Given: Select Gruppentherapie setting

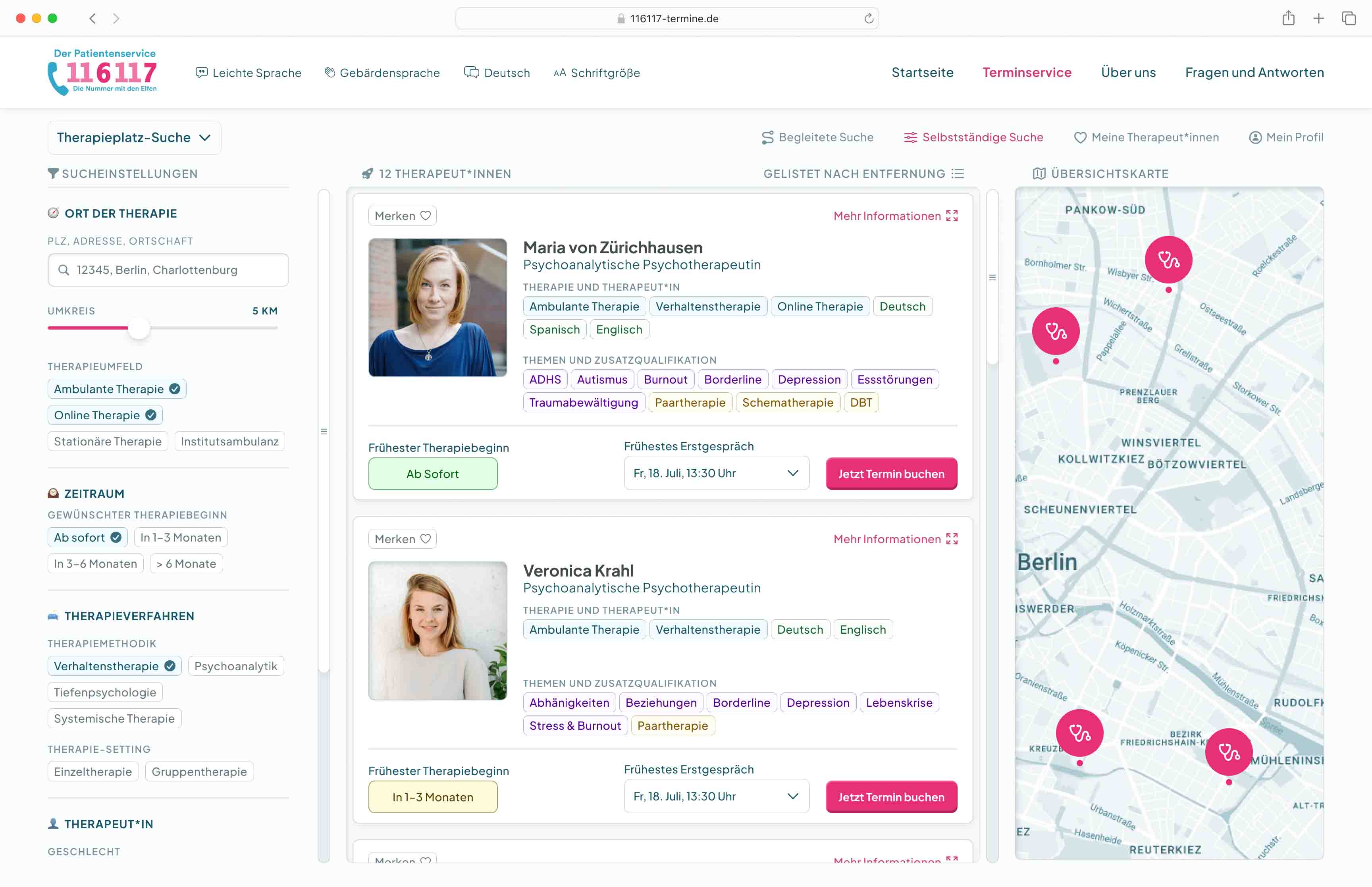Looking at the screenshot, I should coord(199,771).
